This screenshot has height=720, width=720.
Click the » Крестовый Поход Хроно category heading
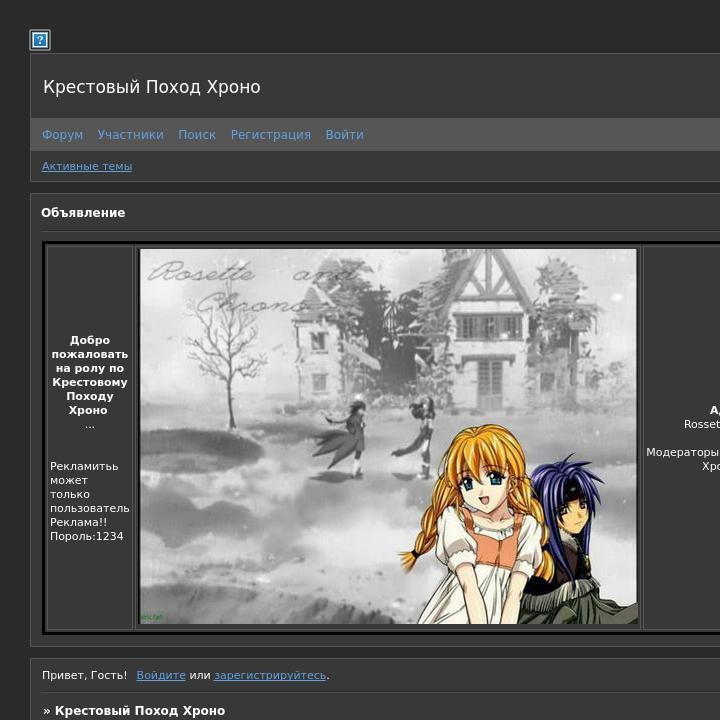134,710
